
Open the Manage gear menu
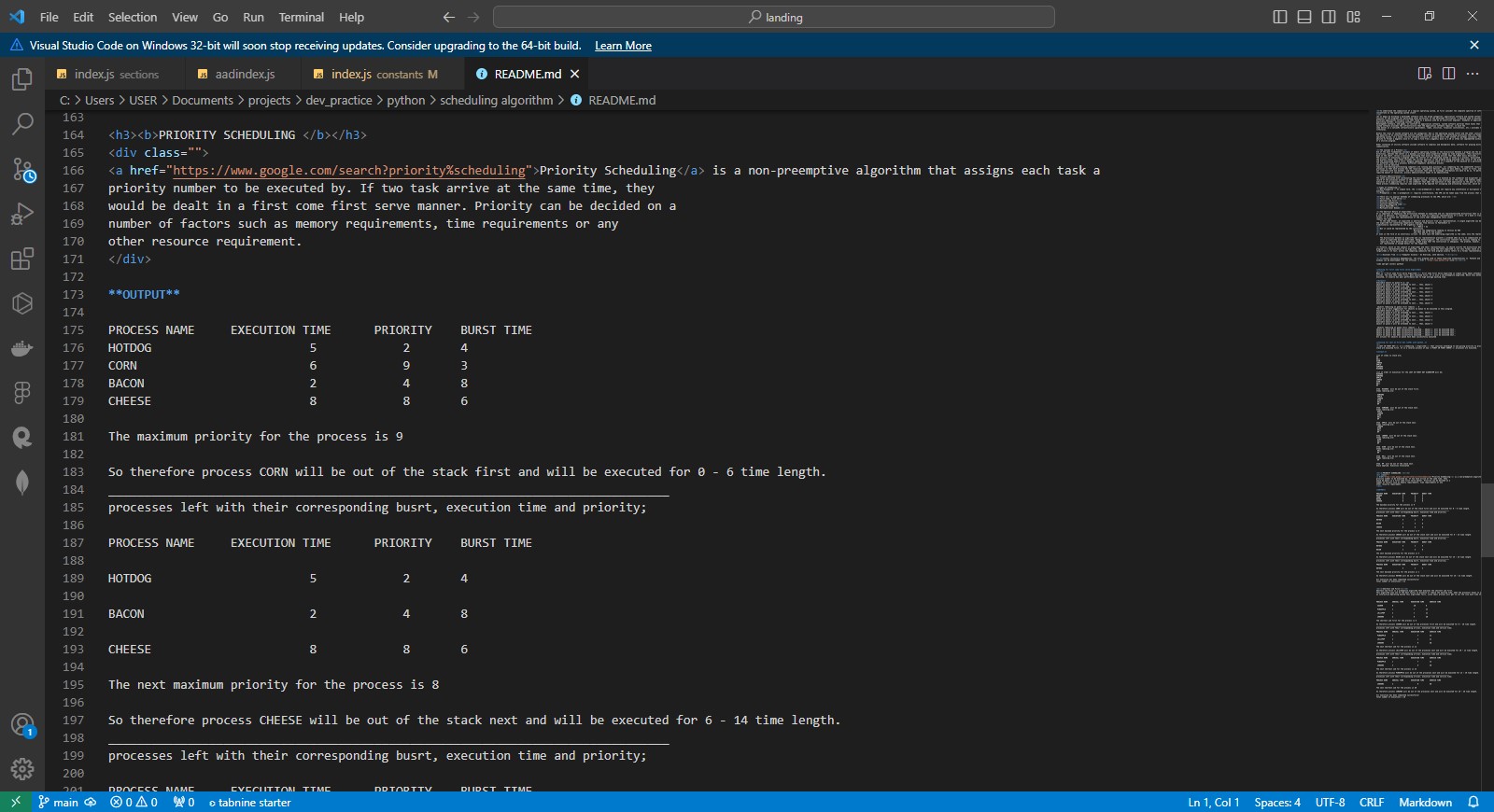22,769
